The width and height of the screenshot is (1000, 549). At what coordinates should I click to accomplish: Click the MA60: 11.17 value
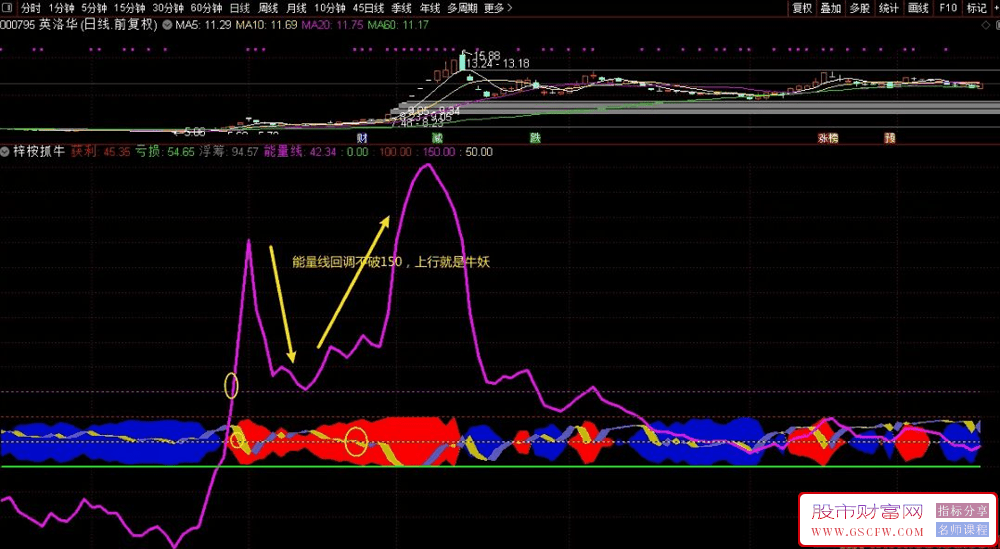[x=398, y=26]
